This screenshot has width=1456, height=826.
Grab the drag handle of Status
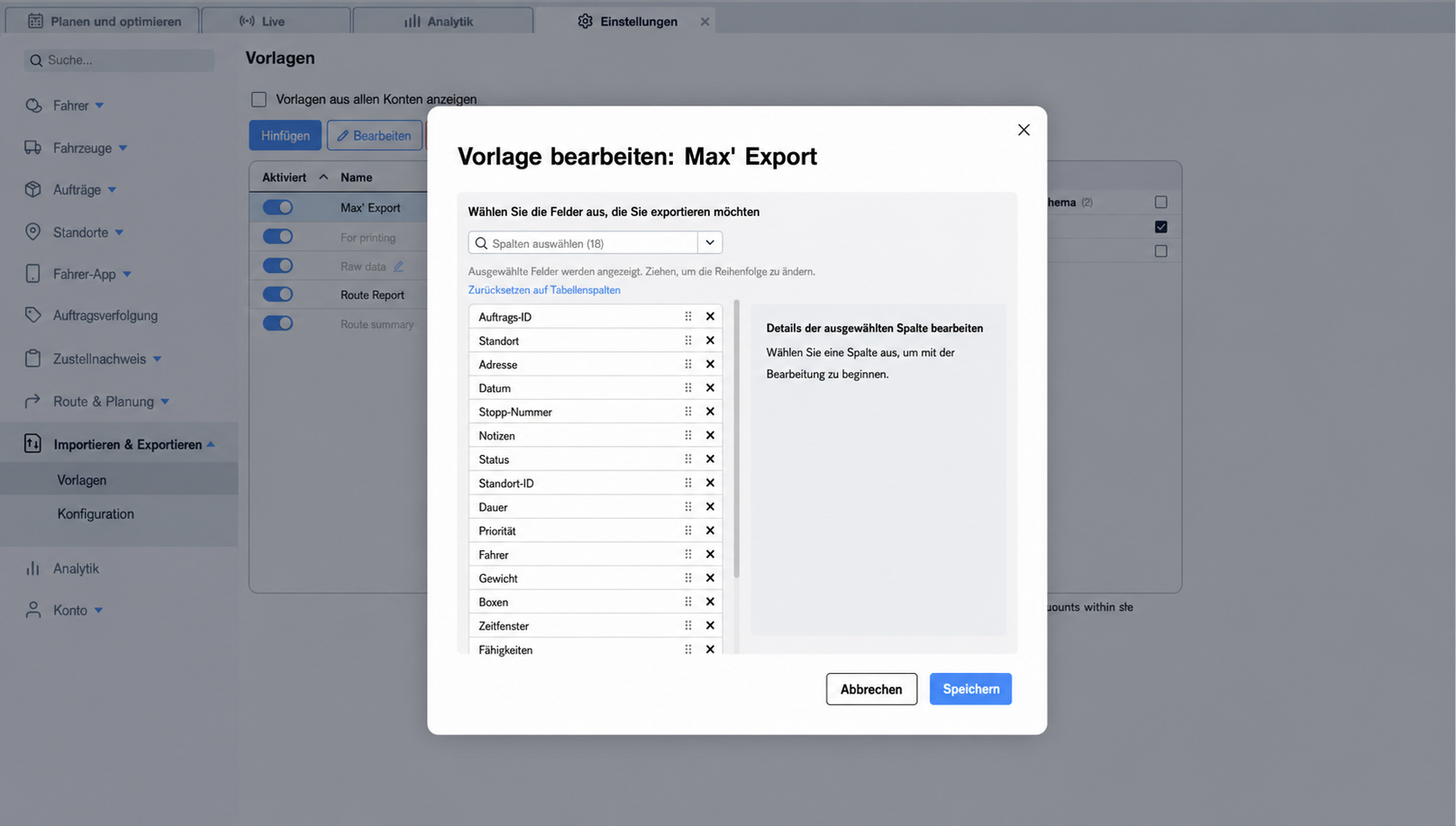[x=687, y=458]
